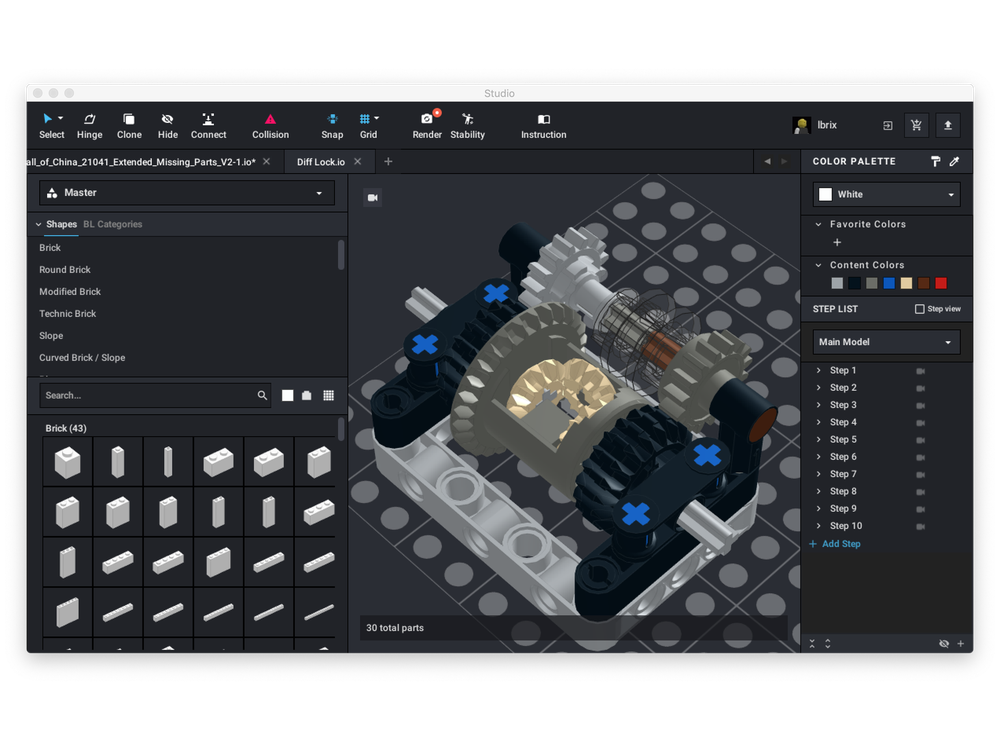The width and height of the screenshot is (1000, 750).
Task: Select the Connect tool
Action: 208,124
